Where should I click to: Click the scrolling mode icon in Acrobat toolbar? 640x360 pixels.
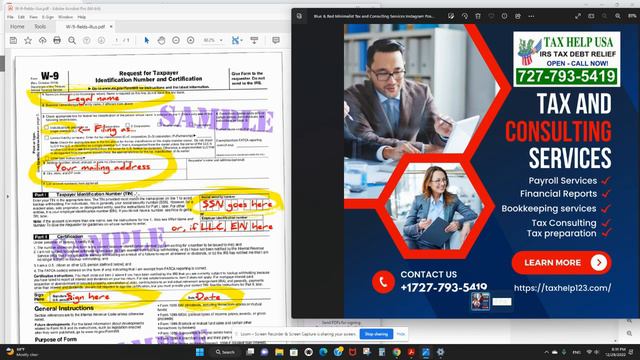point(255,40)
